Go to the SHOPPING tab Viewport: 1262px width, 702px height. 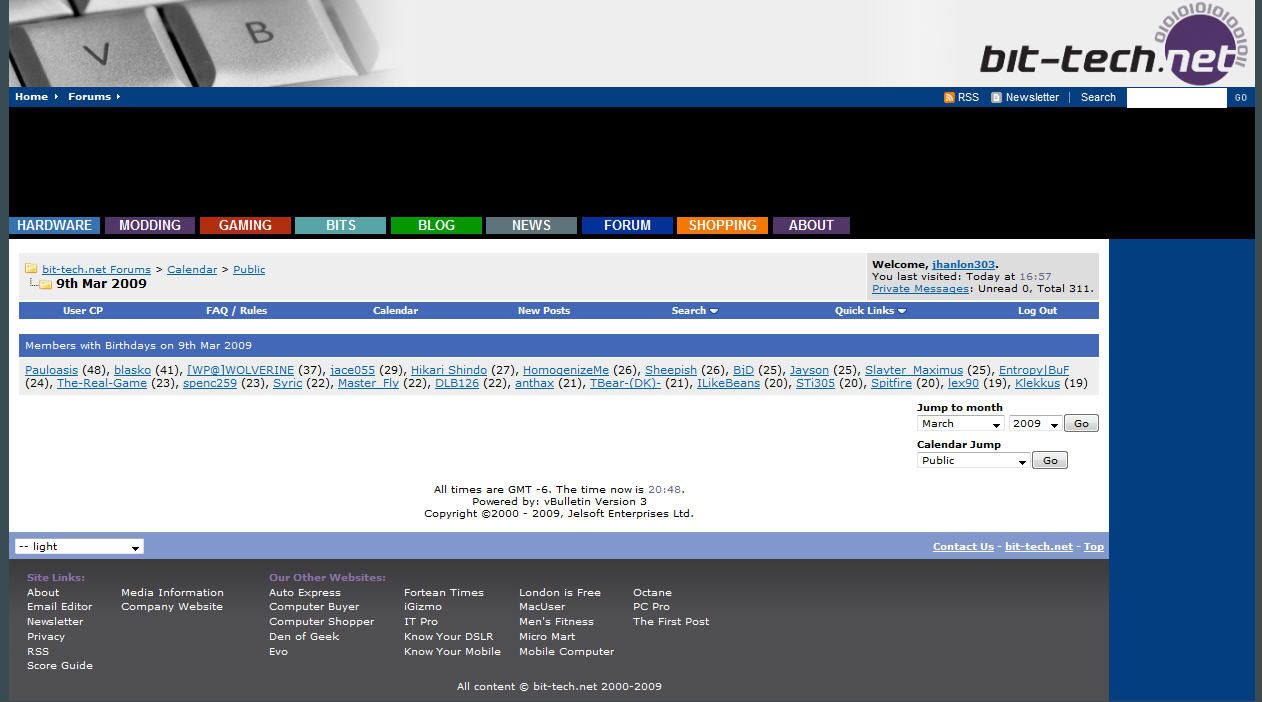(x=722, y=226)
